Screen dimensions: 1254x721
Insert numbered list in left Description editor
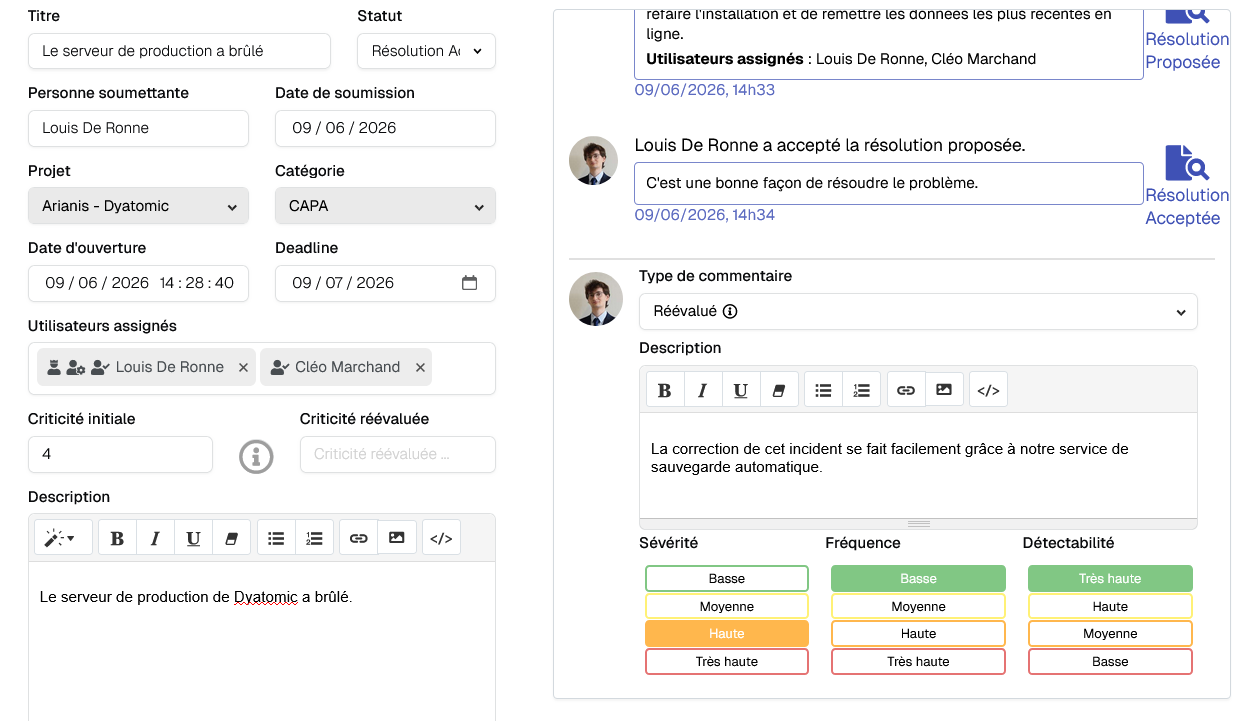[x=314, y=538]
